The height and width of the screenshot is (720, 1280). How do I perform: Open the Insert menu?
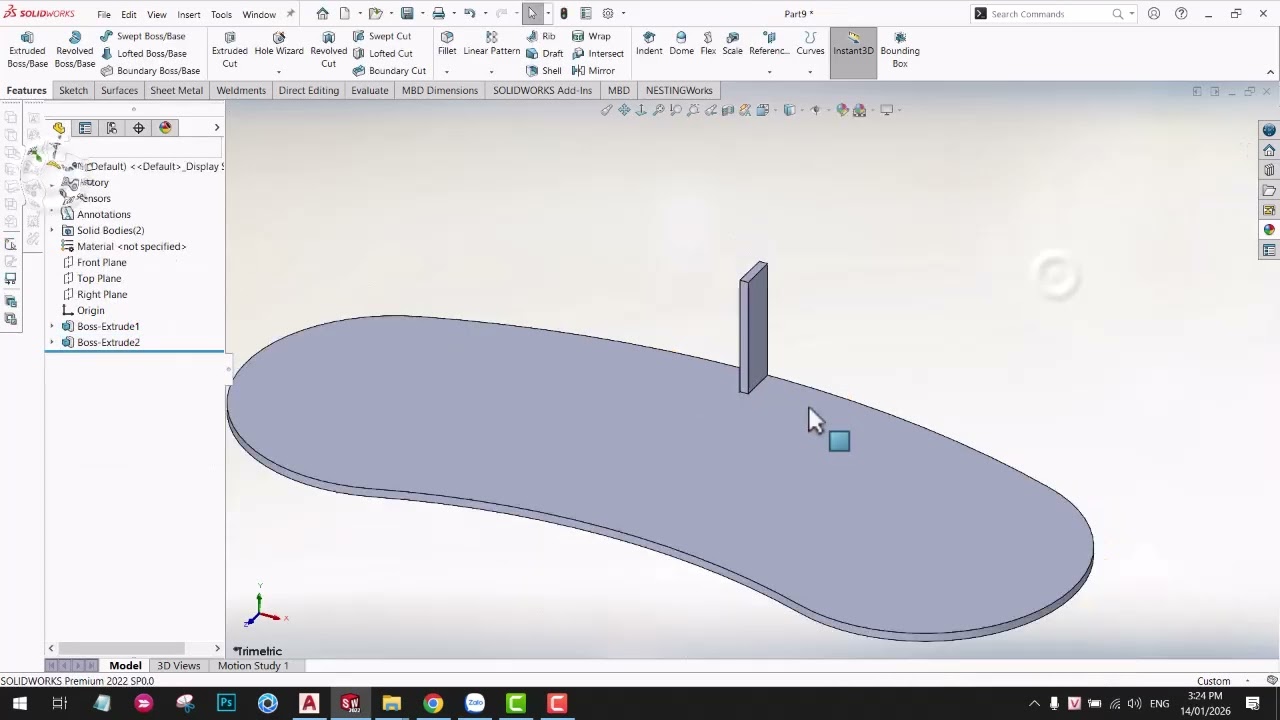(x=189, y=15)
